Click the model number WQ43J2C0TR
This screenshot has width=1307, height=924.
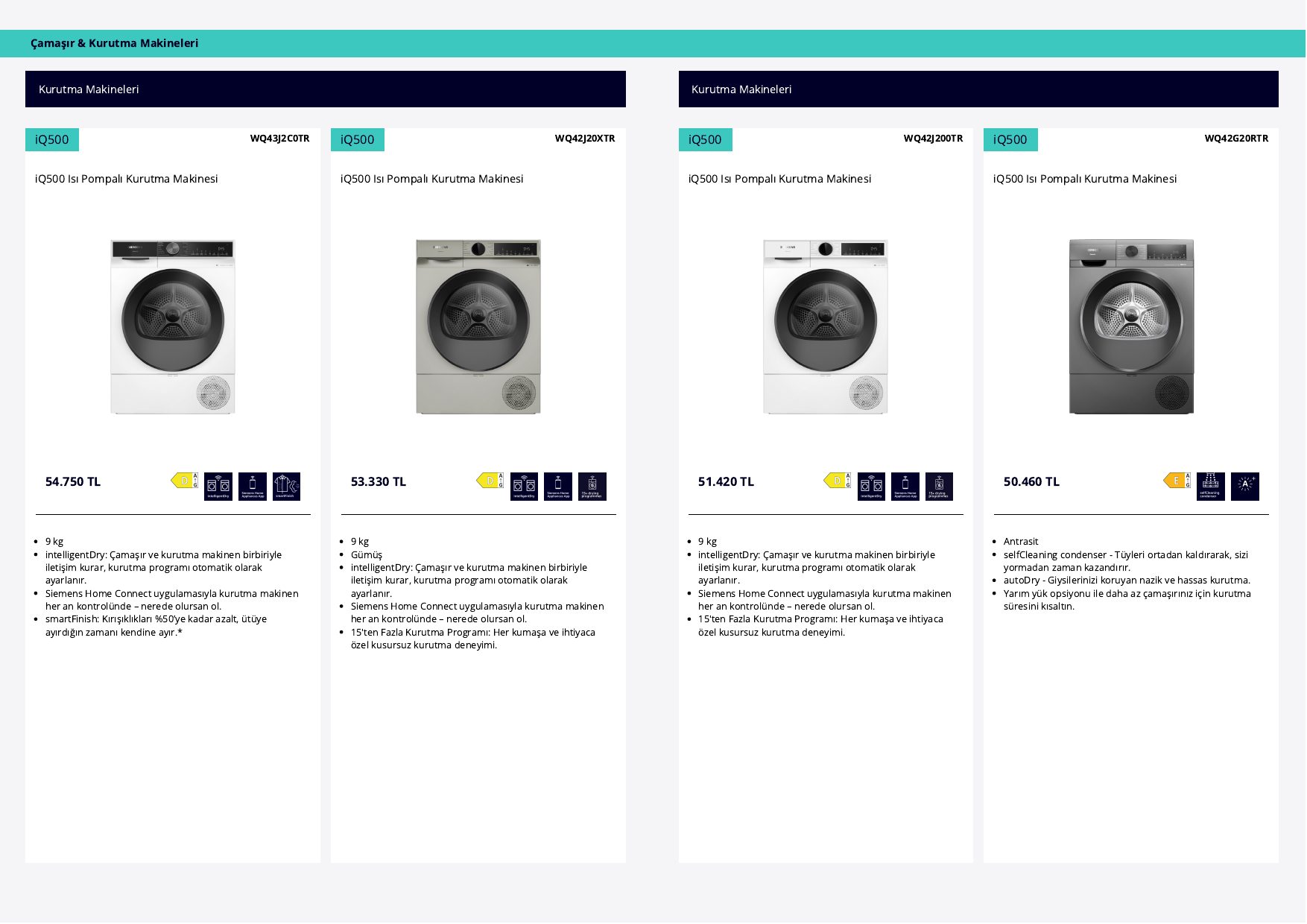click(x=279, y=139)
